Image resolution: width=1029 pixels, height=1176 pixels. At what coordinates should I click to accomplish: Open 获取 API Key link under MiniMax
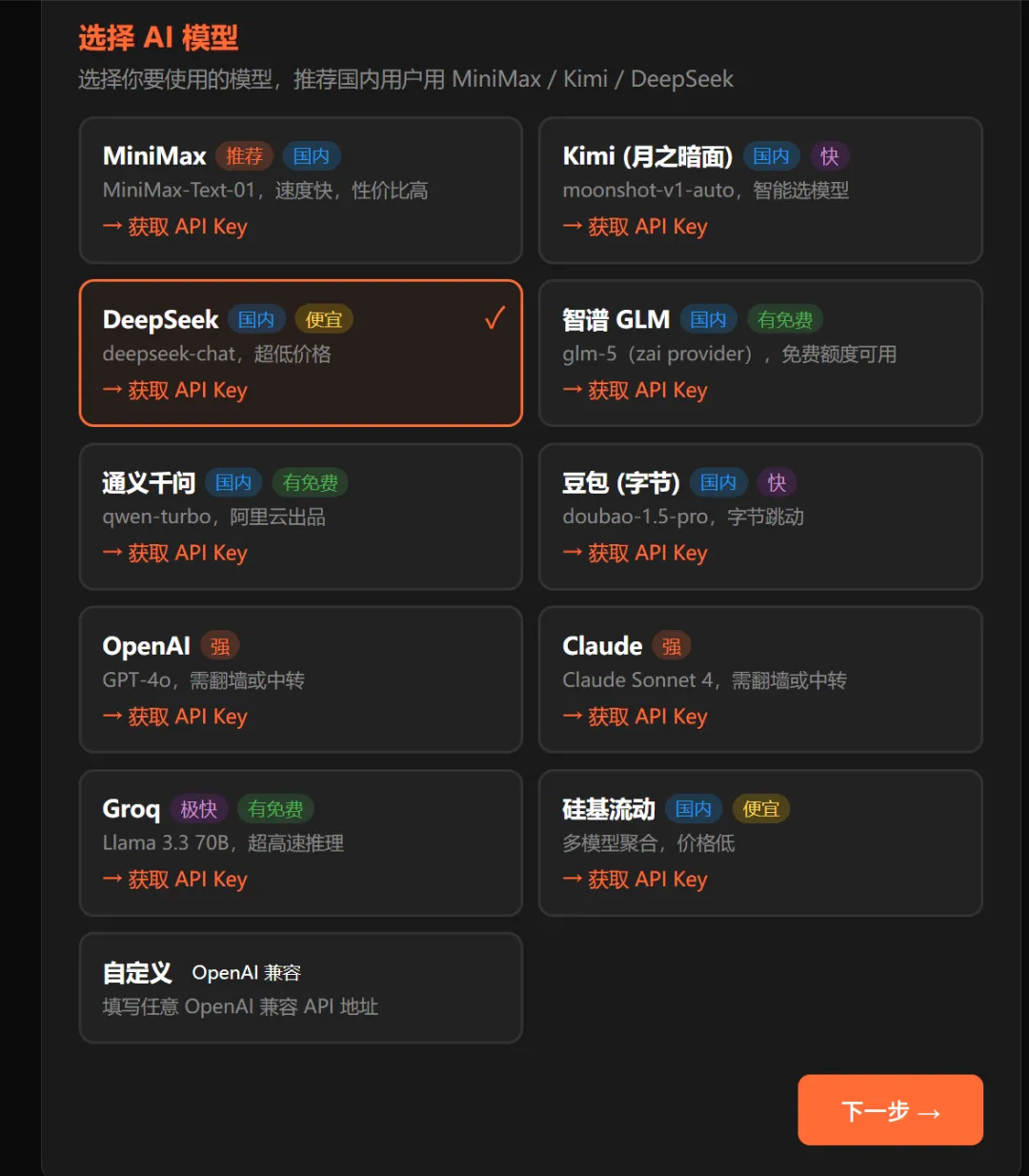pyautogui.click(x=175, y=227)
